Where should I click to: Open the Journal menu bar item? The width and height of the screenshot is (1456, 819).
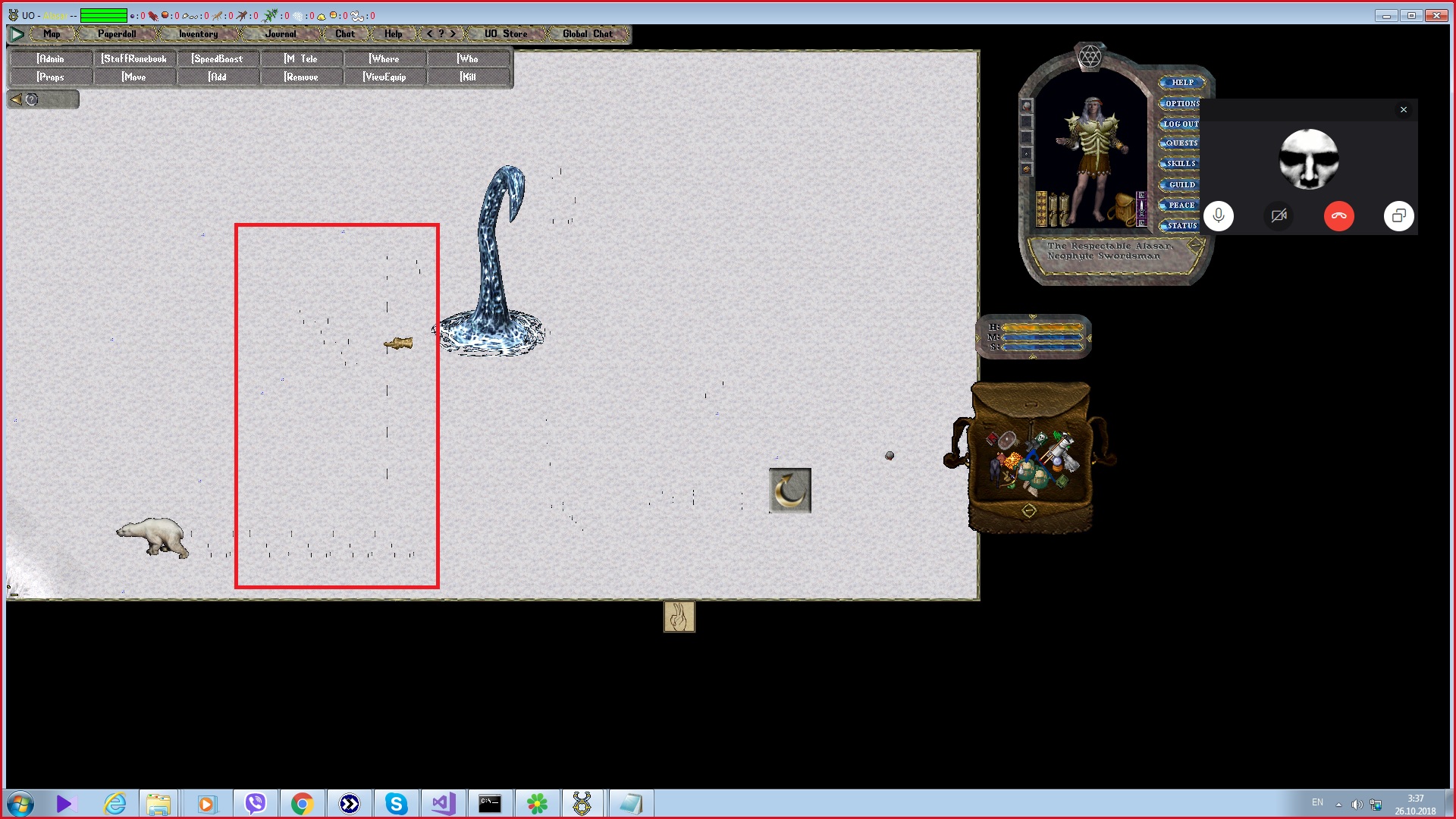280,34
